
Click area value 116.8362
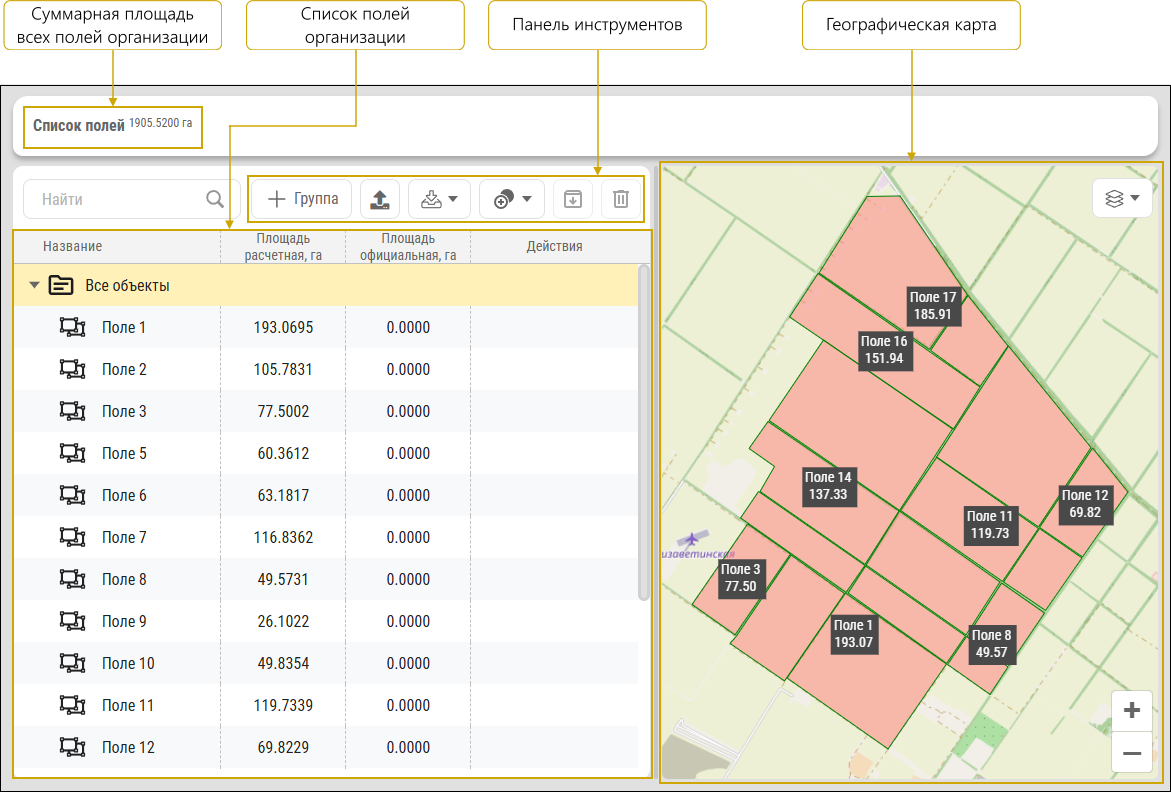[283, 537]
